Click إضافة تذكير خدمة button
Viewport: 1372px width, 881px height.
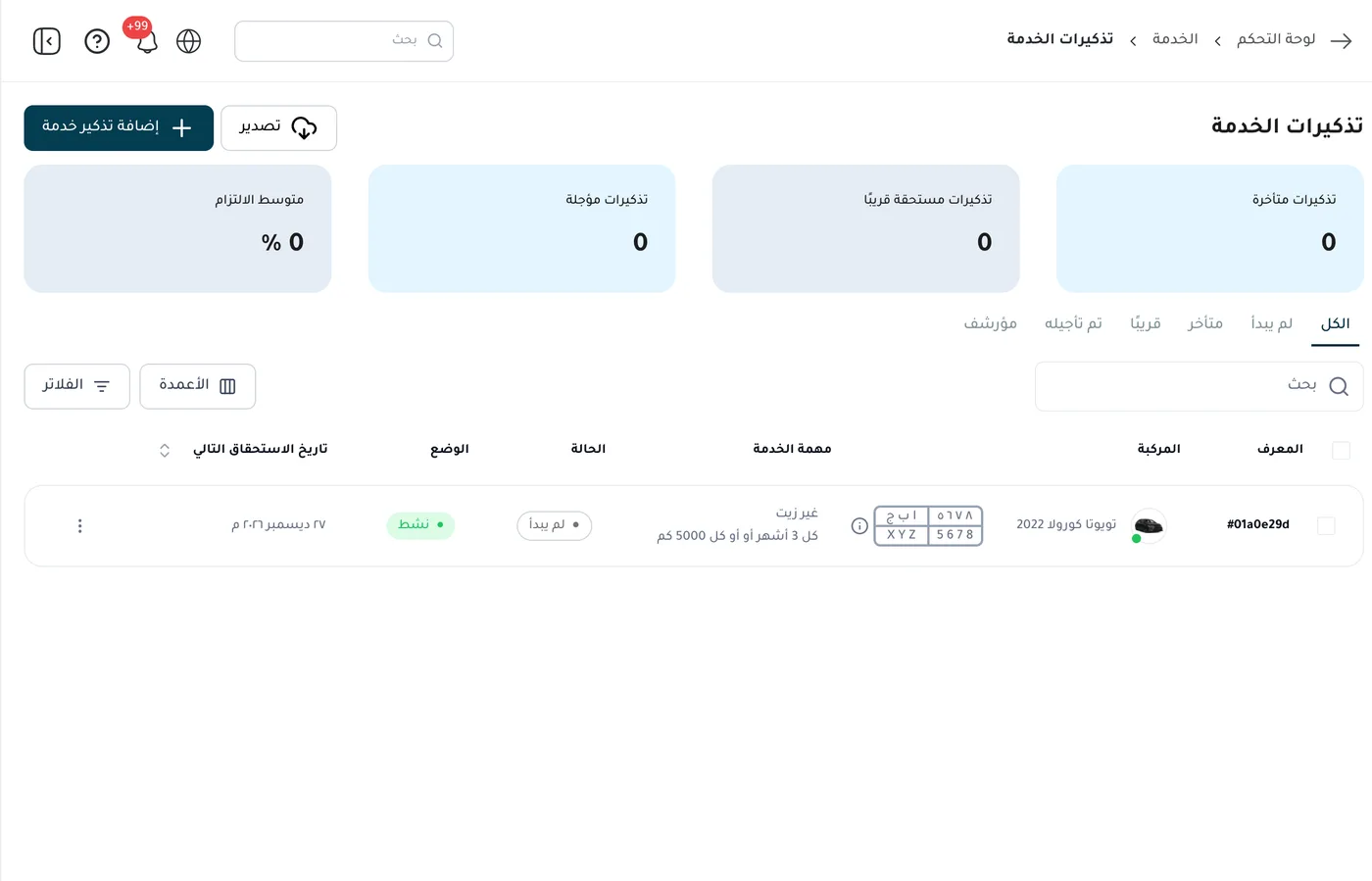pyautogui.click(x=119, y=127)
